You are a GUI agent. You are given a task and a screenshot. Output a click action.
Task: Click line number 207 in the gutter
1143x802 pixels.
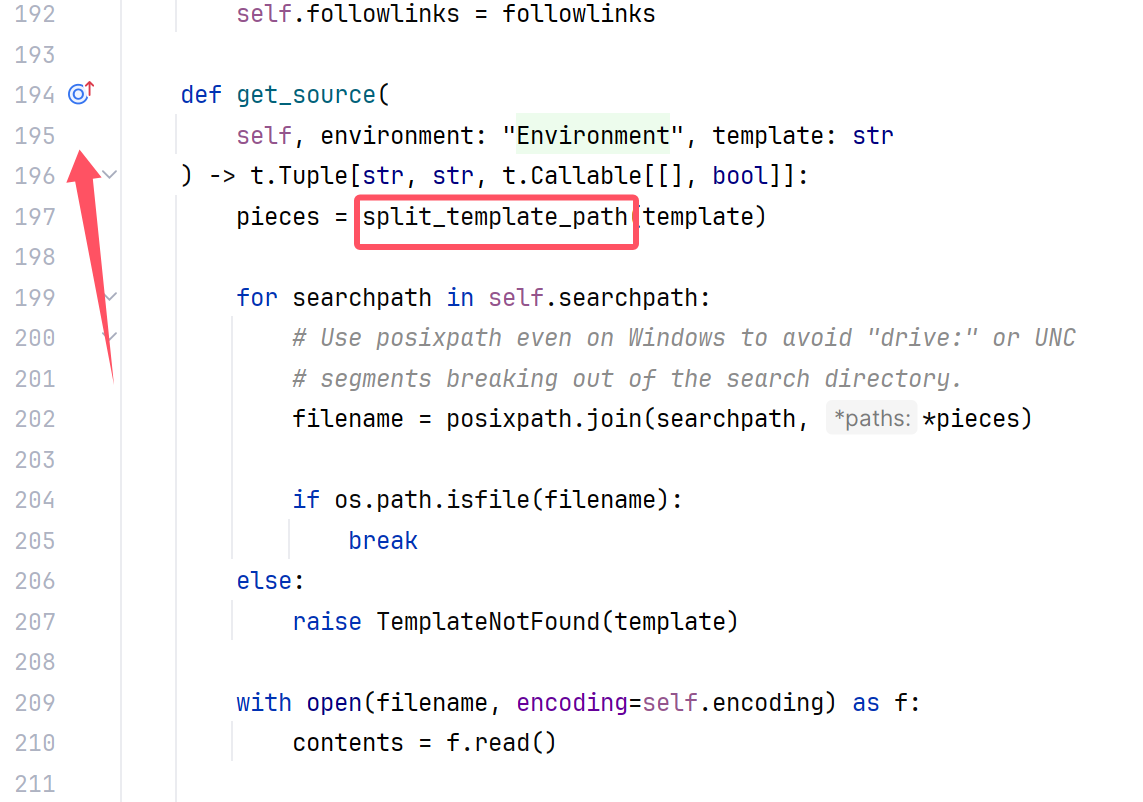(x=35, y=621)
